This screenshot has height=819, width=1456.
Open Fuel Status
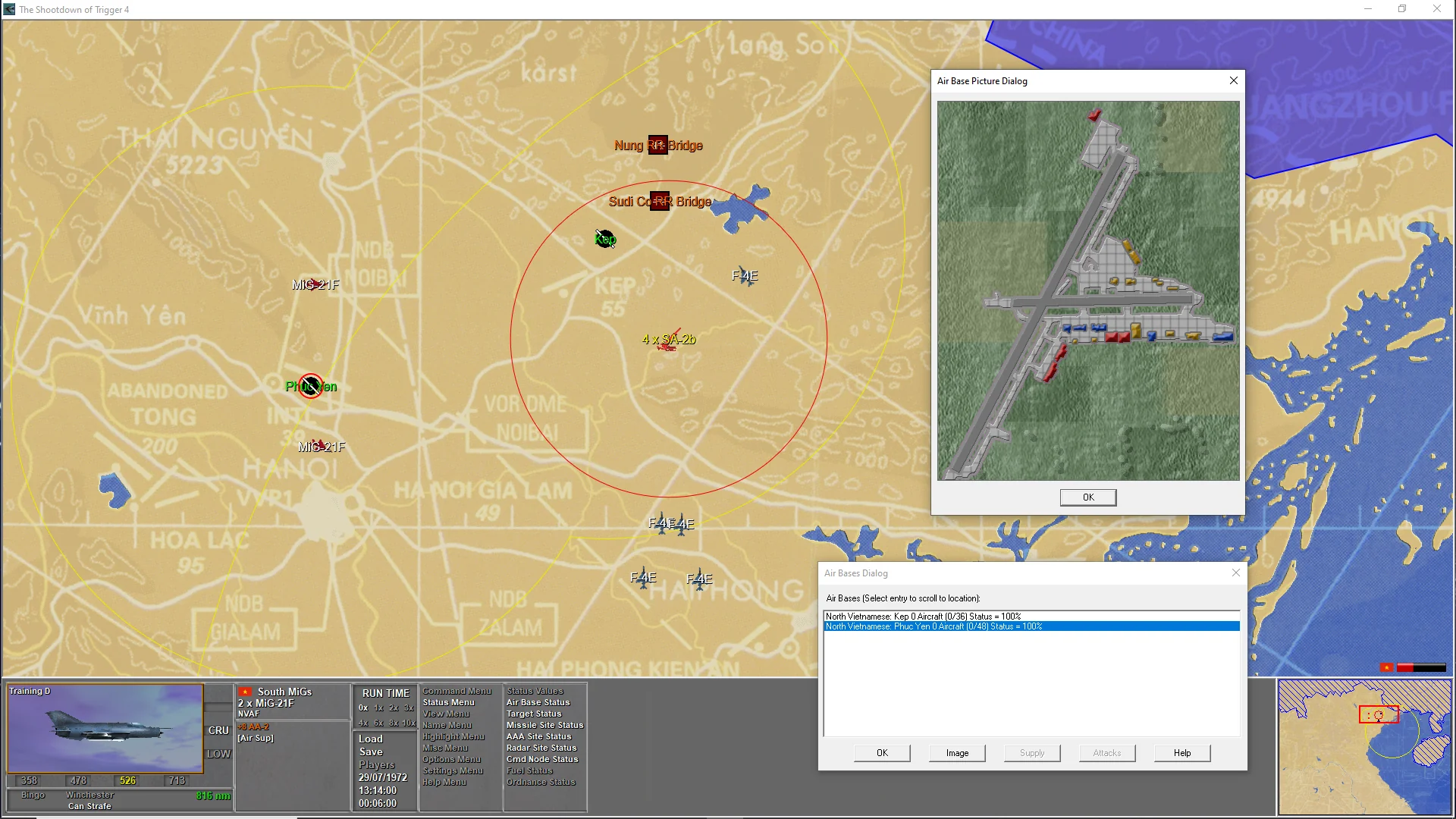click(529, 770)
